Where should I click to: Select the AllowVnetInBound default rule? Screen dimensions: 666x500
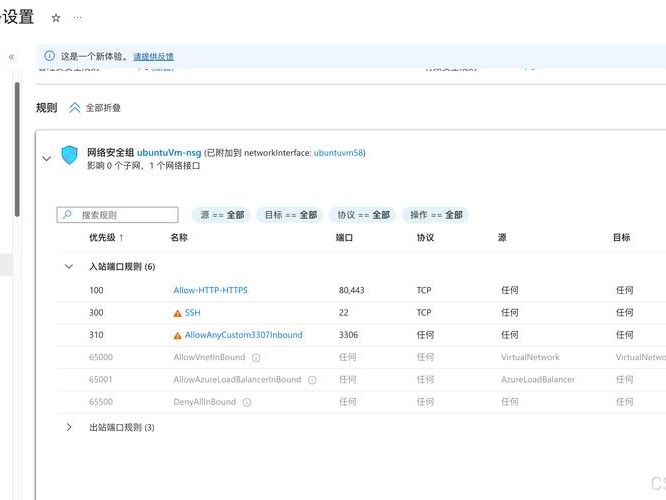(x=209, y=357)
